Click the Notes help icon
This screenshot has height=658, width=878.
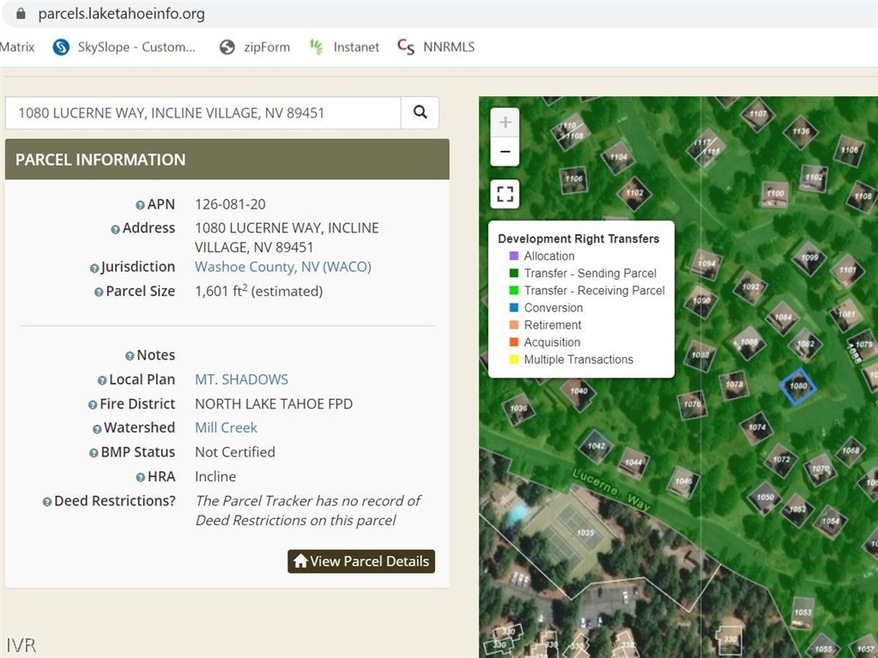129,356
